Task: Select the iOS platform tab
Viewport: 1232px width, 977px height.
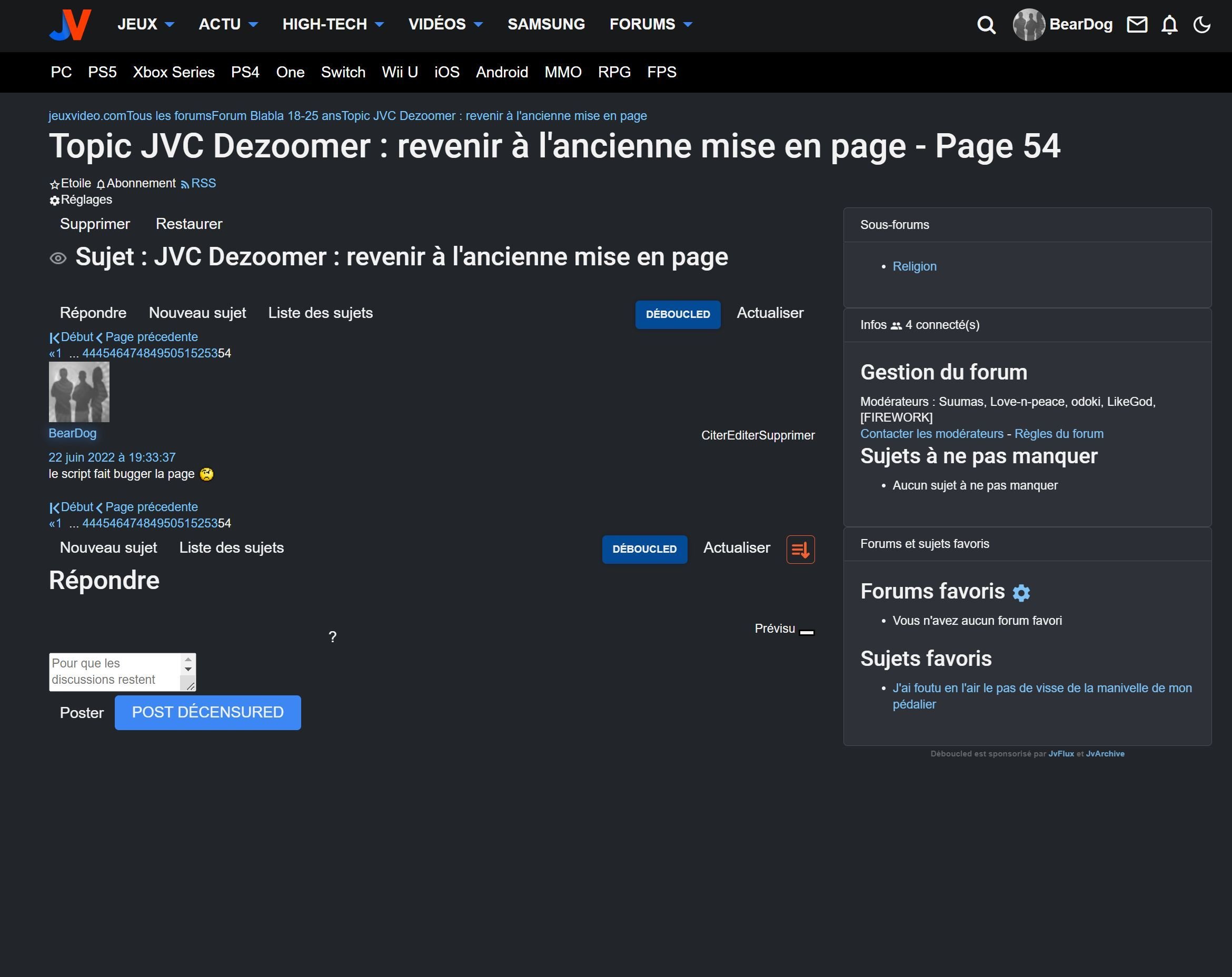Action: point(447,73)
